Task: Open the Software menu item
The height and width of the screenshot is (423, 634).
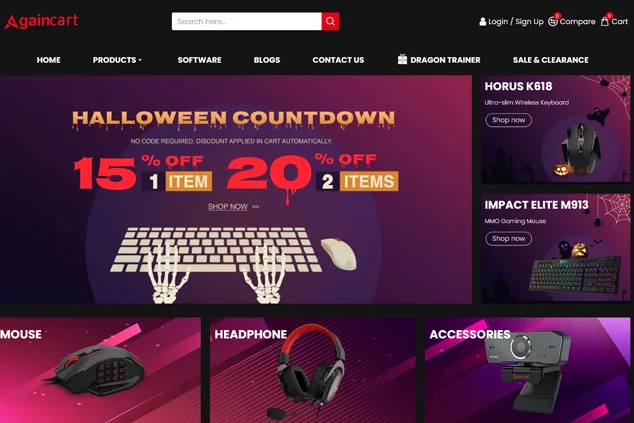Action: tap(199, 60)
